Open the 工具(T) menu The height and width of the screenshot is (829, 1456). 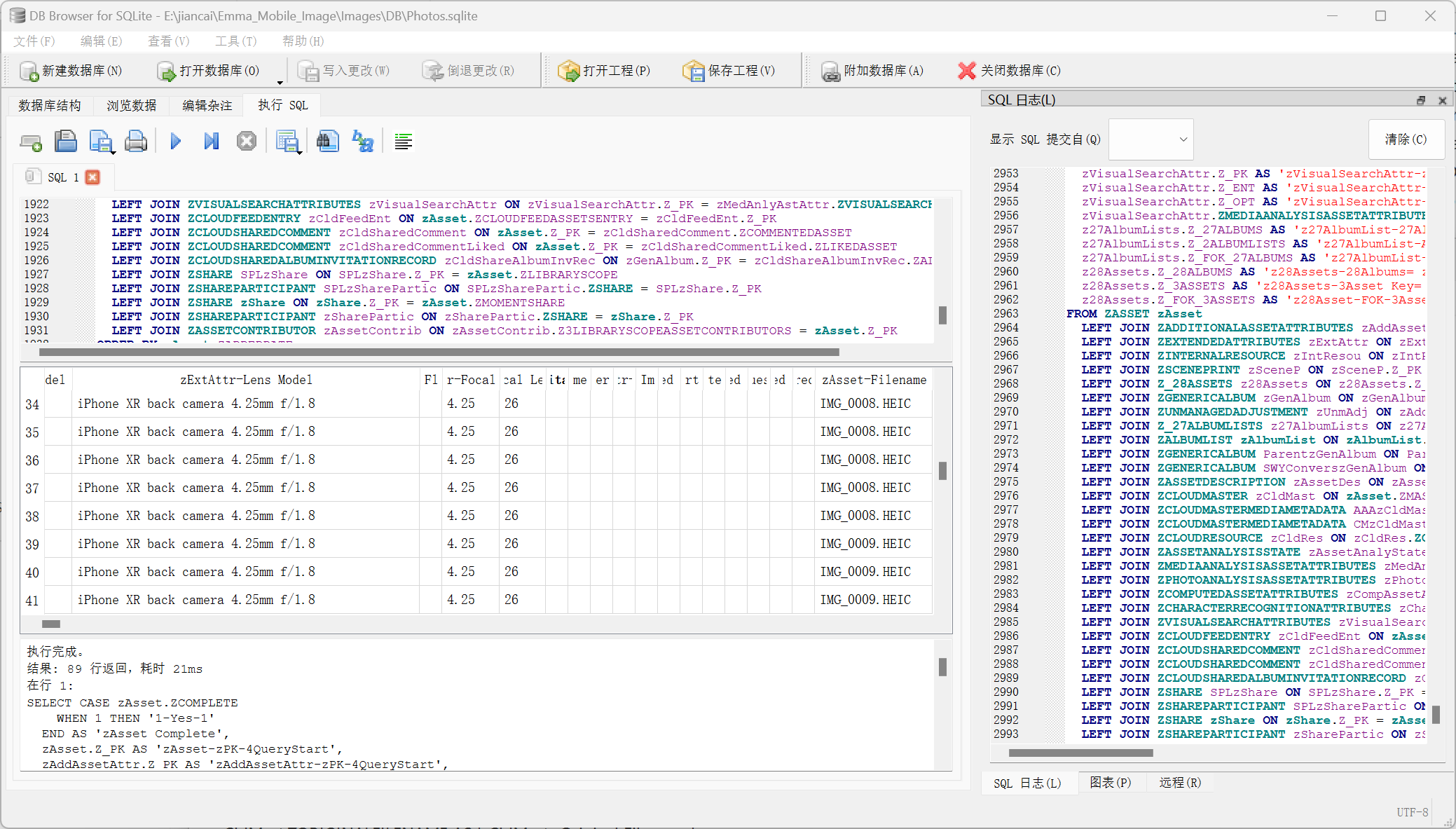pos(235,41)
